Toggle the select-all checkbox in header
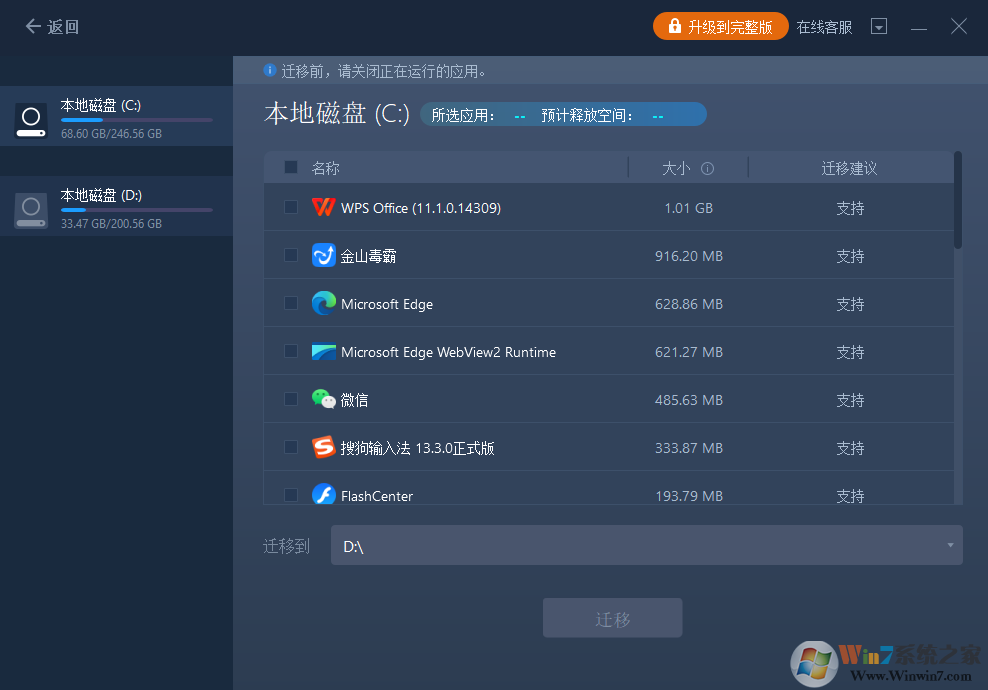This screenshot has height=690, width=988. (x=290, y=167)
